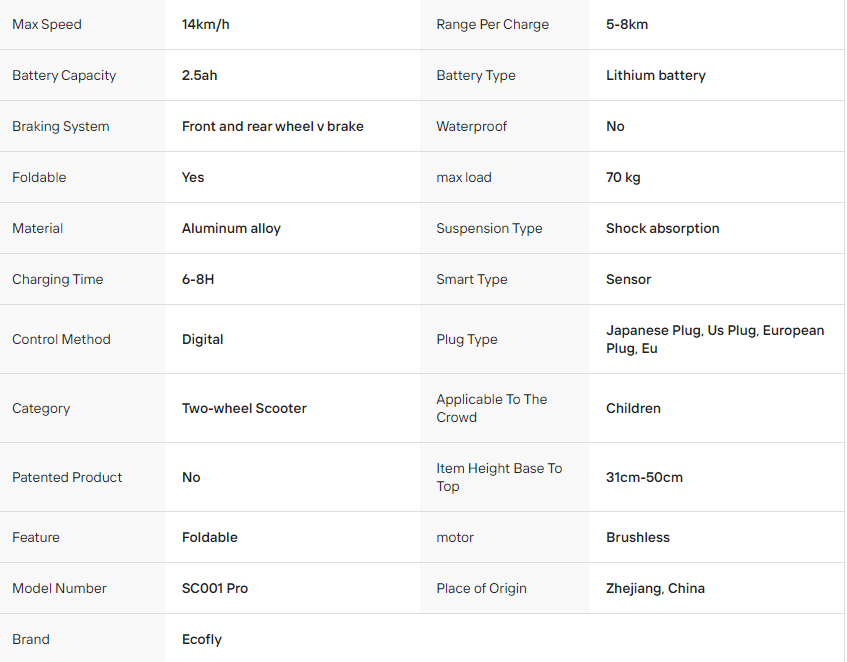Image resolution: width=847 pixels, height=662 pixels.
Task: Select the Lithium battery text
Action: pos(655,75)
